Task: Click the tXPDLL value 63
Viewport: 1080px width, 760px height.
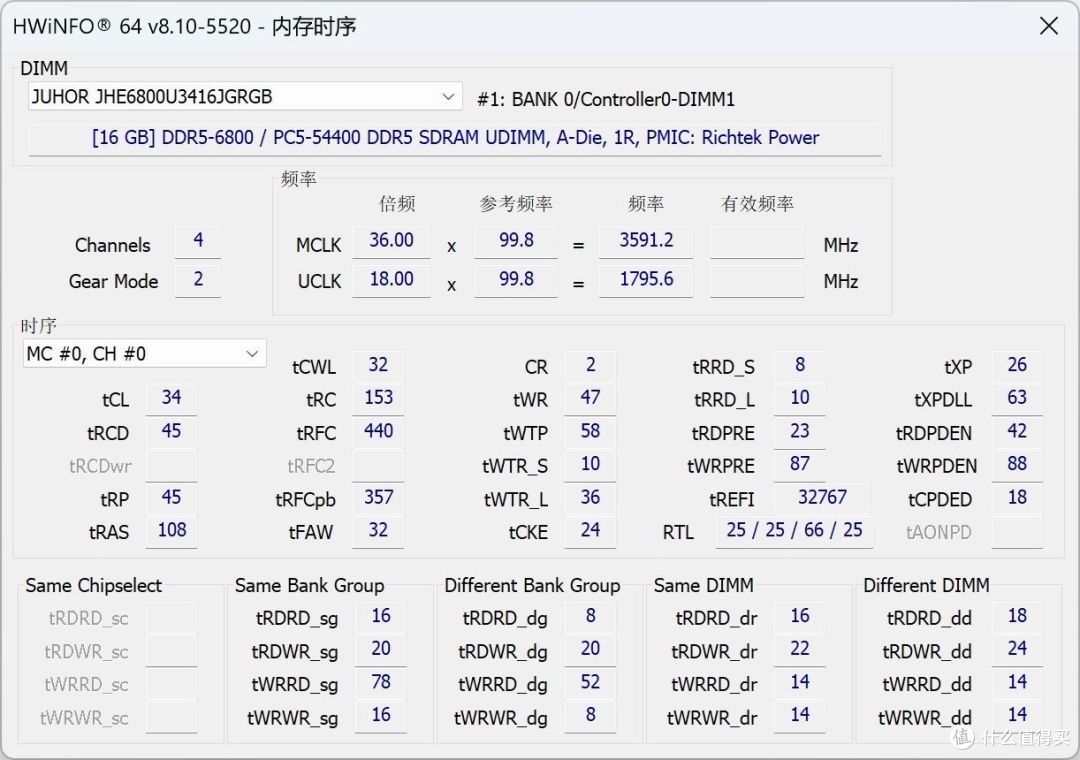Action: [x=1017, y=398]
